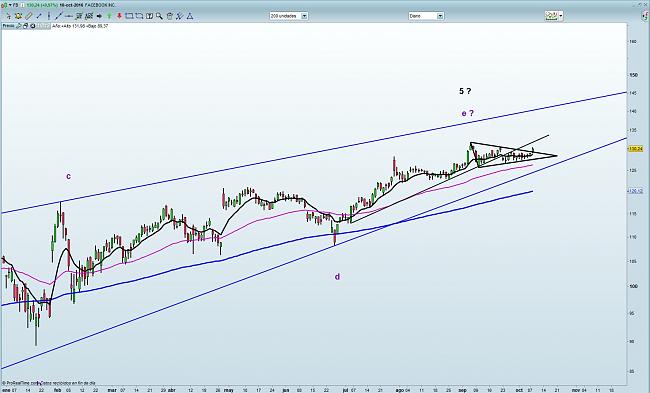Place a red down arrow marker

click(x=119, y=16)
